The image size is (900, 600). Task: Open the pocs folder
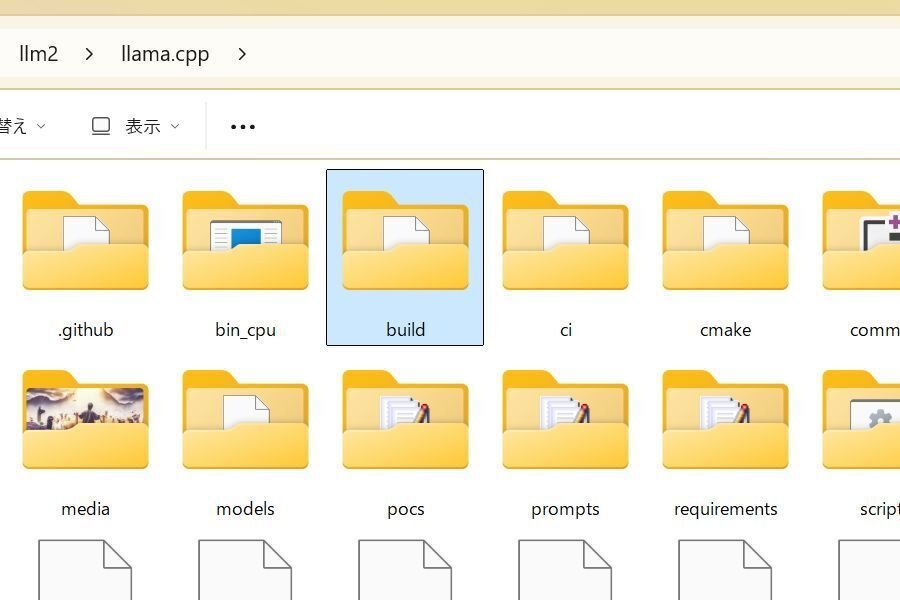click(405, 420)
